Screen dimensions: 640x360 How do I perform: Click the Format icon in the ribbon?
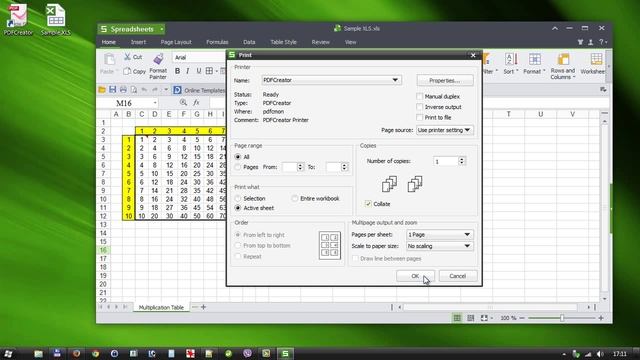pos(535,60)
